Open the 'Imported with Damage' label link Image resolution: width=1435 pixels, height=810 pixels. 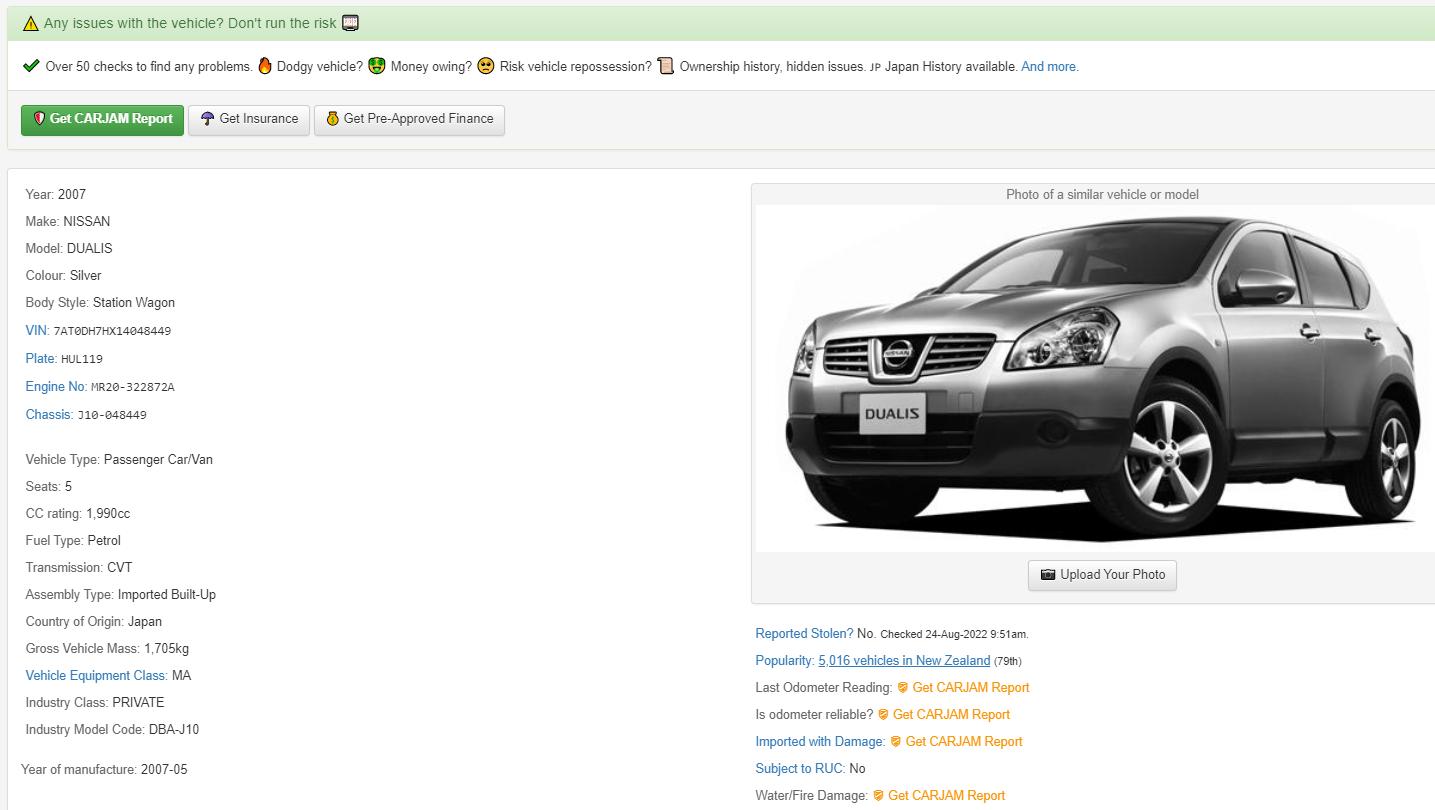pos(820,742)
